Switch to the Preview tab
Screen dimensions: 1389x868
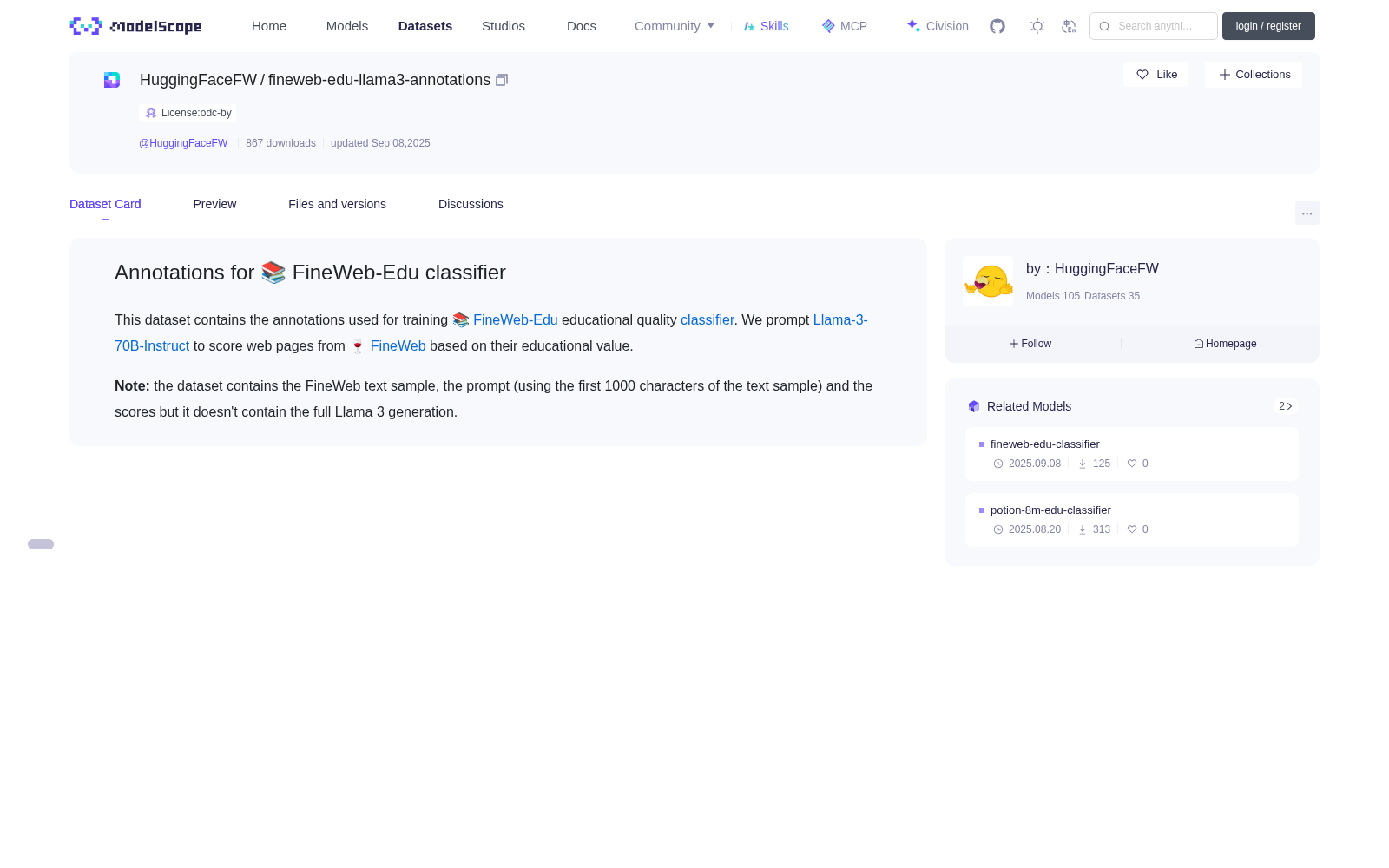tap(214, 204)
